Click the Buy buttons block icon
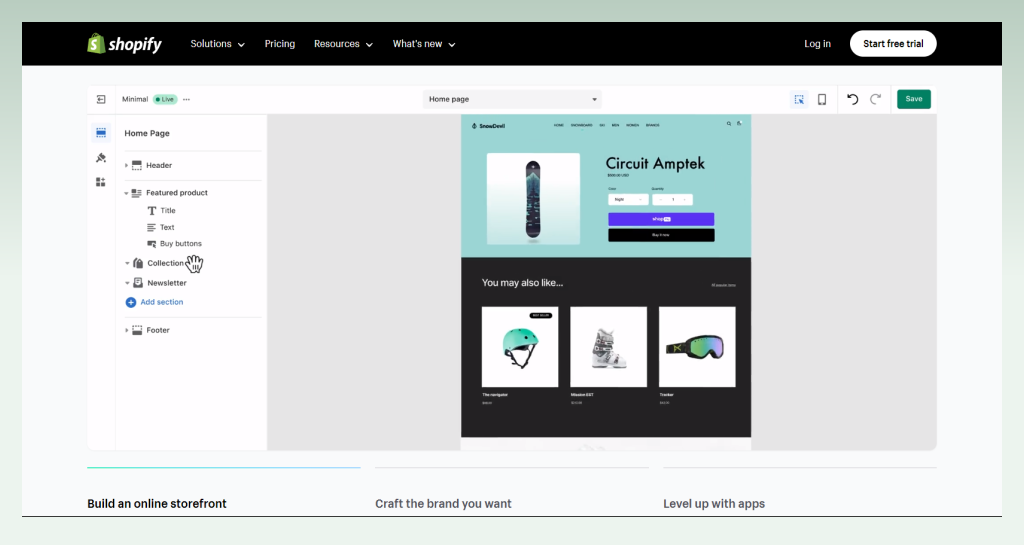Screen dimensions: 1024x545 click(152, 244)
